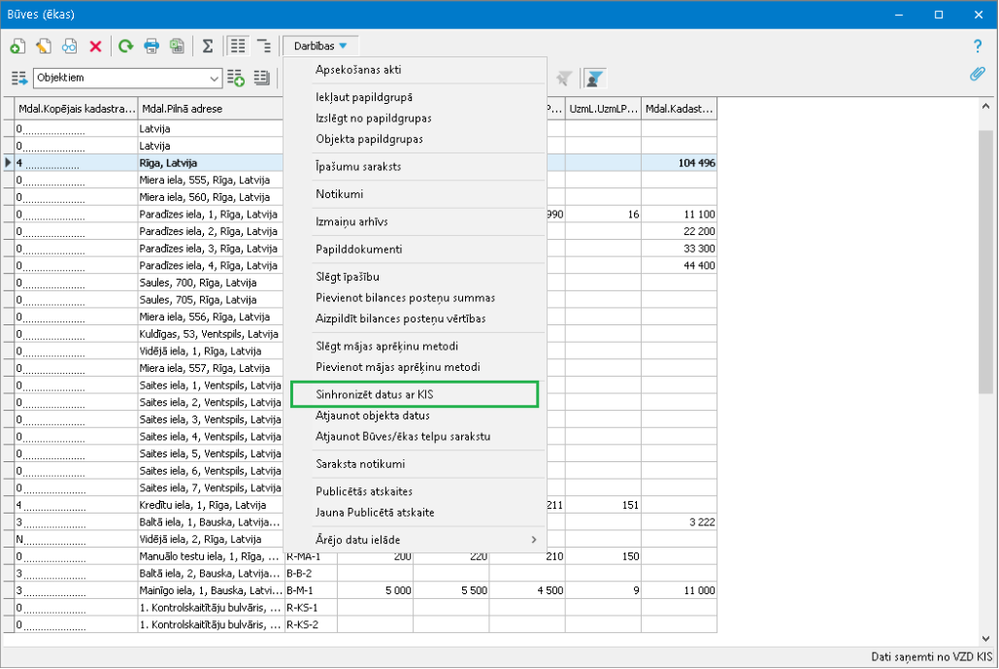Toggle the user filter funnel icon

click(x=594, y=78)
